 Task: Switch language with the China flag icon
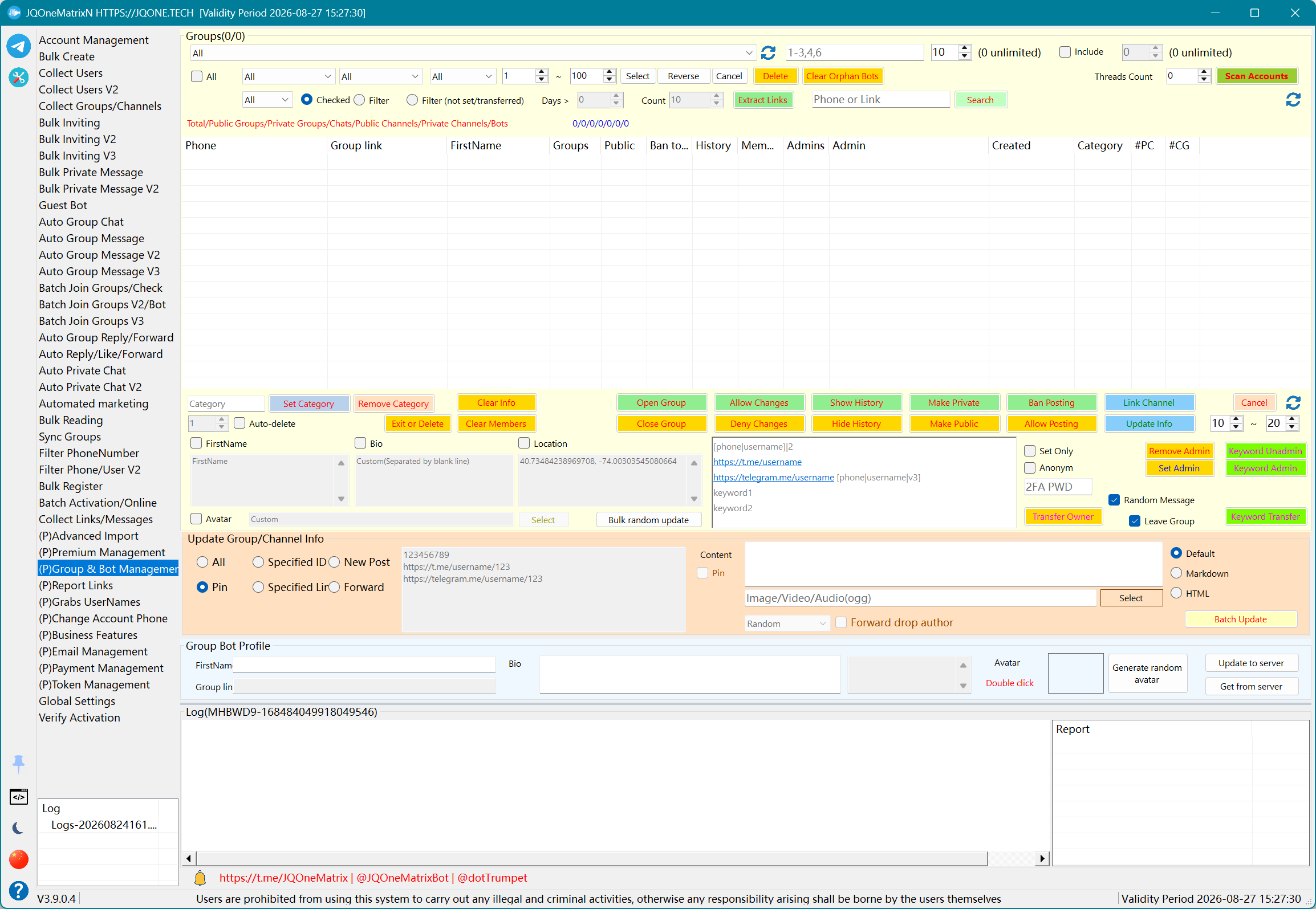coord(18,859)
